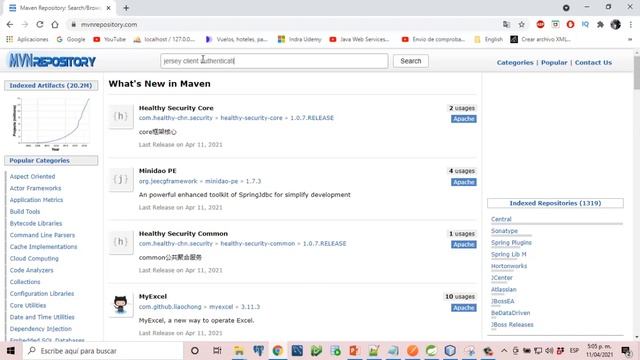This screenshot has width=640, height=360.
Task: Expand the bookmarks bar overflow chevron
Action: click(630, 40)
